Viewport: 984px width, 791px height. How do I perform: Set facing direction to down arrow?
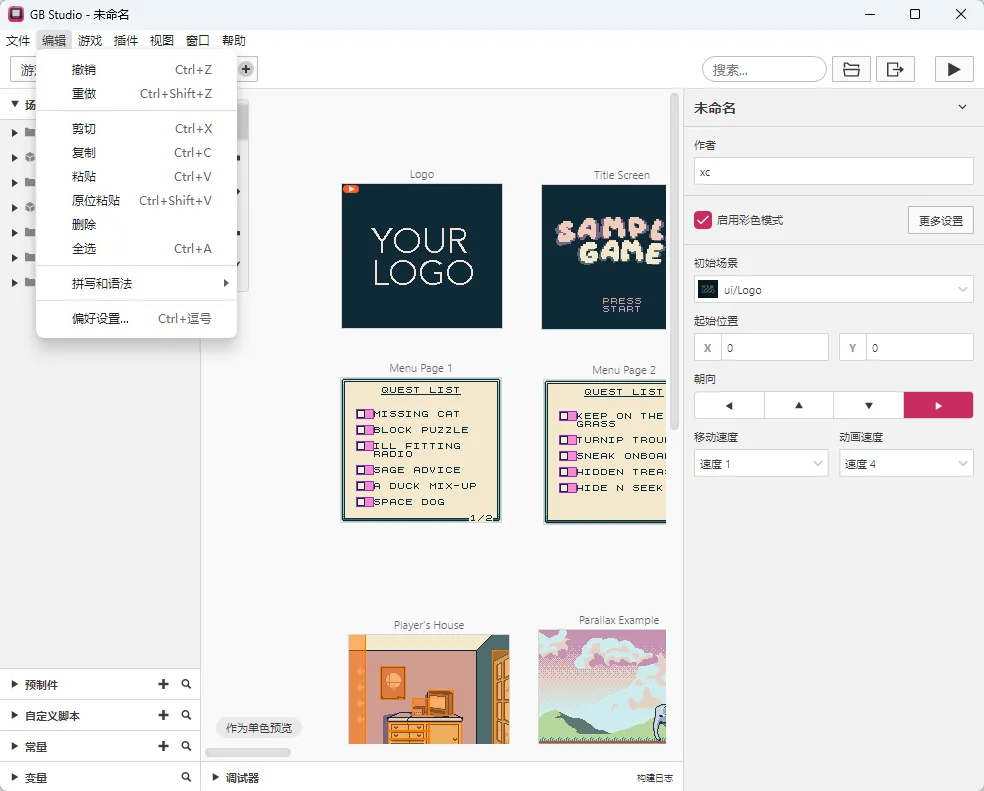869,405
